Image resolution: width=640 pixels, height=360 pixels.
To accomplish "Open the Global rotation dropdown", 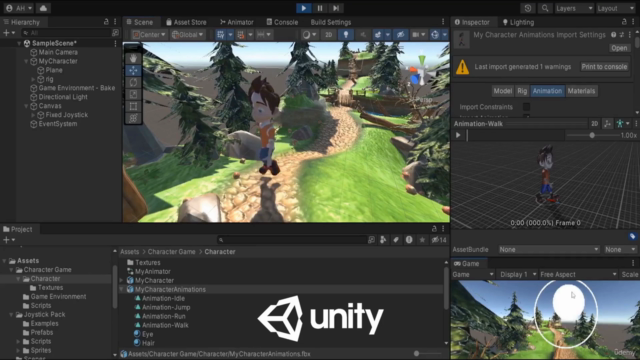I will pos(188,35).
